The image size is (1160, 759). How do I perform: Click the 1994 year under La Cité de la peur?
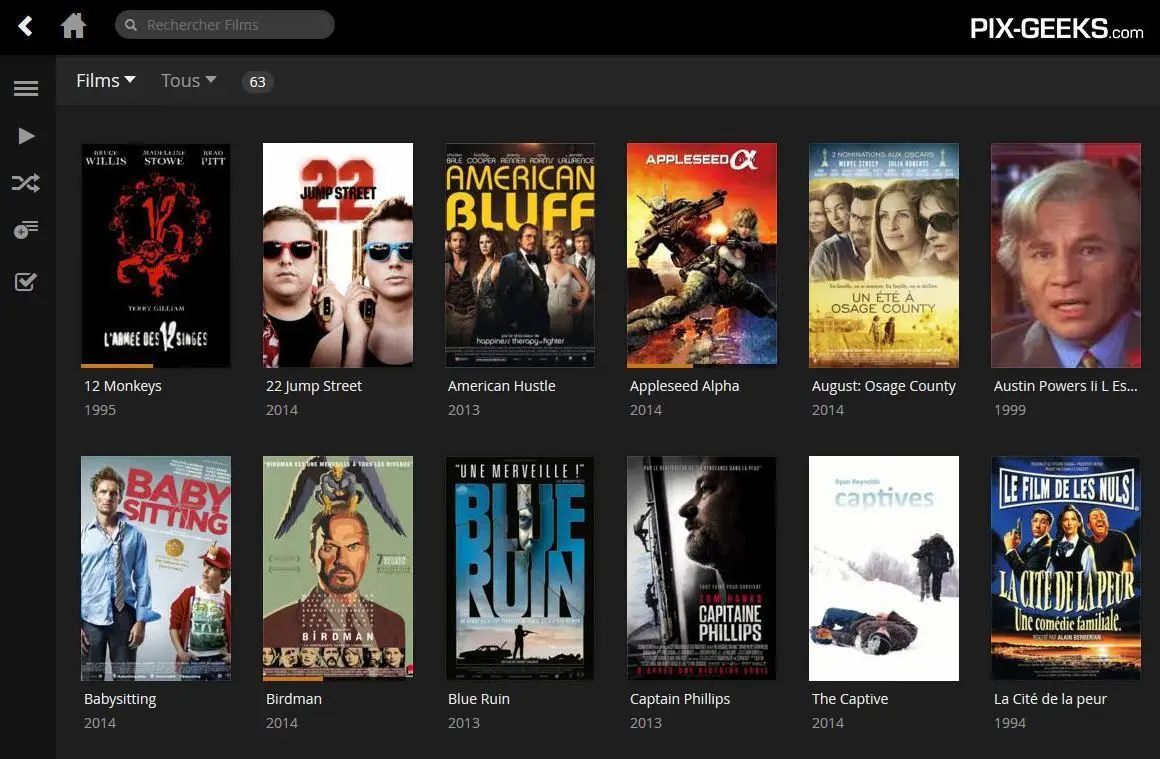[x=1010, y=723]
